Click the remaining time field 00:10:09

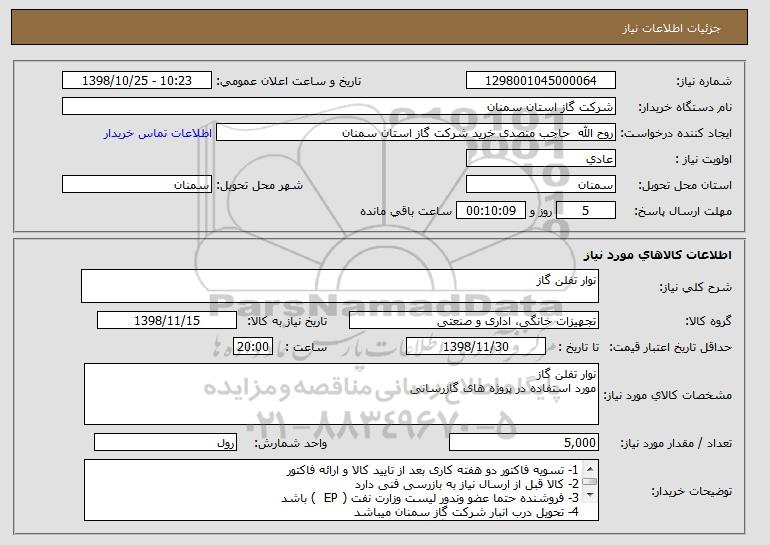pyautogui.click(x=491, y=211)
